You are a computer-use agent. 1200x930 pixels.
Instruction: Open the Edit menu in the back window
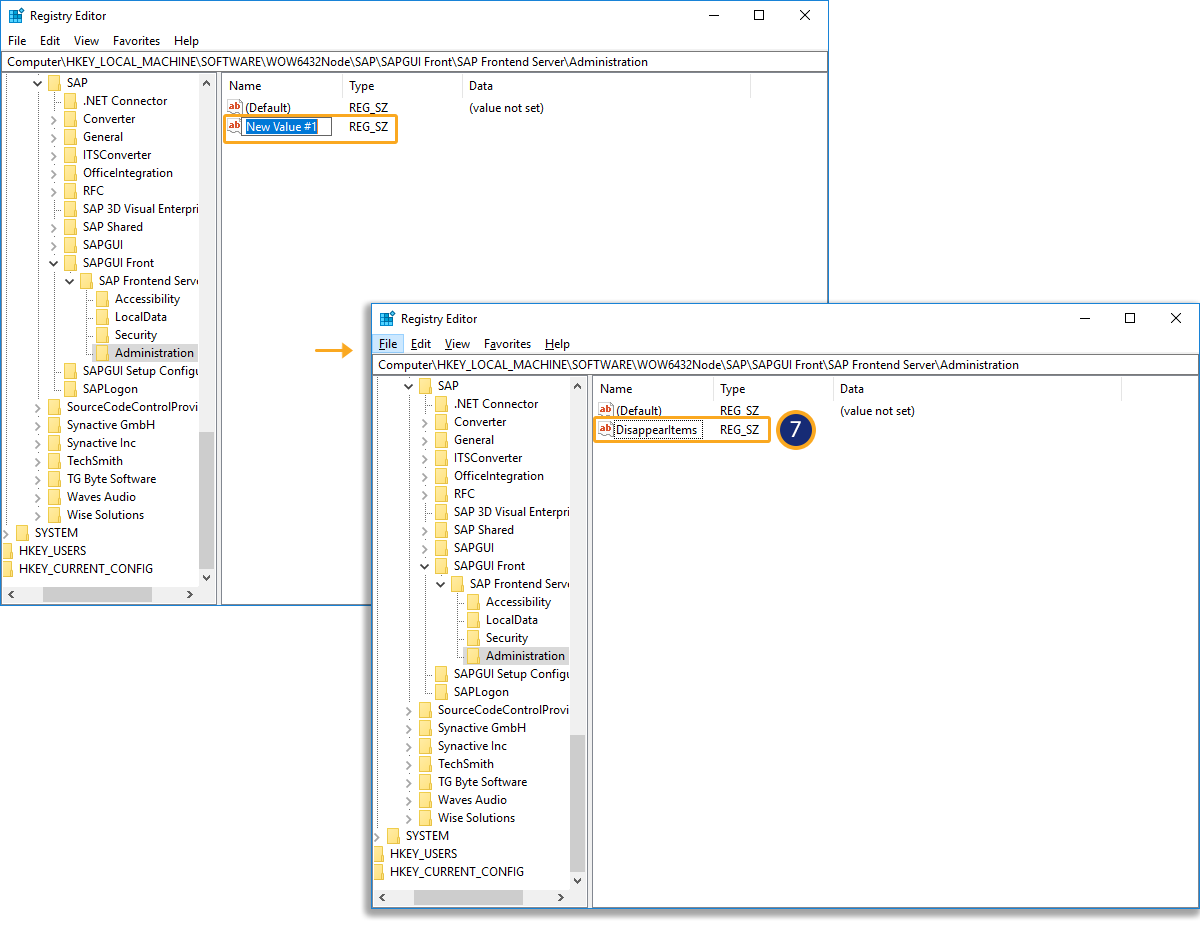pos(50,41)
